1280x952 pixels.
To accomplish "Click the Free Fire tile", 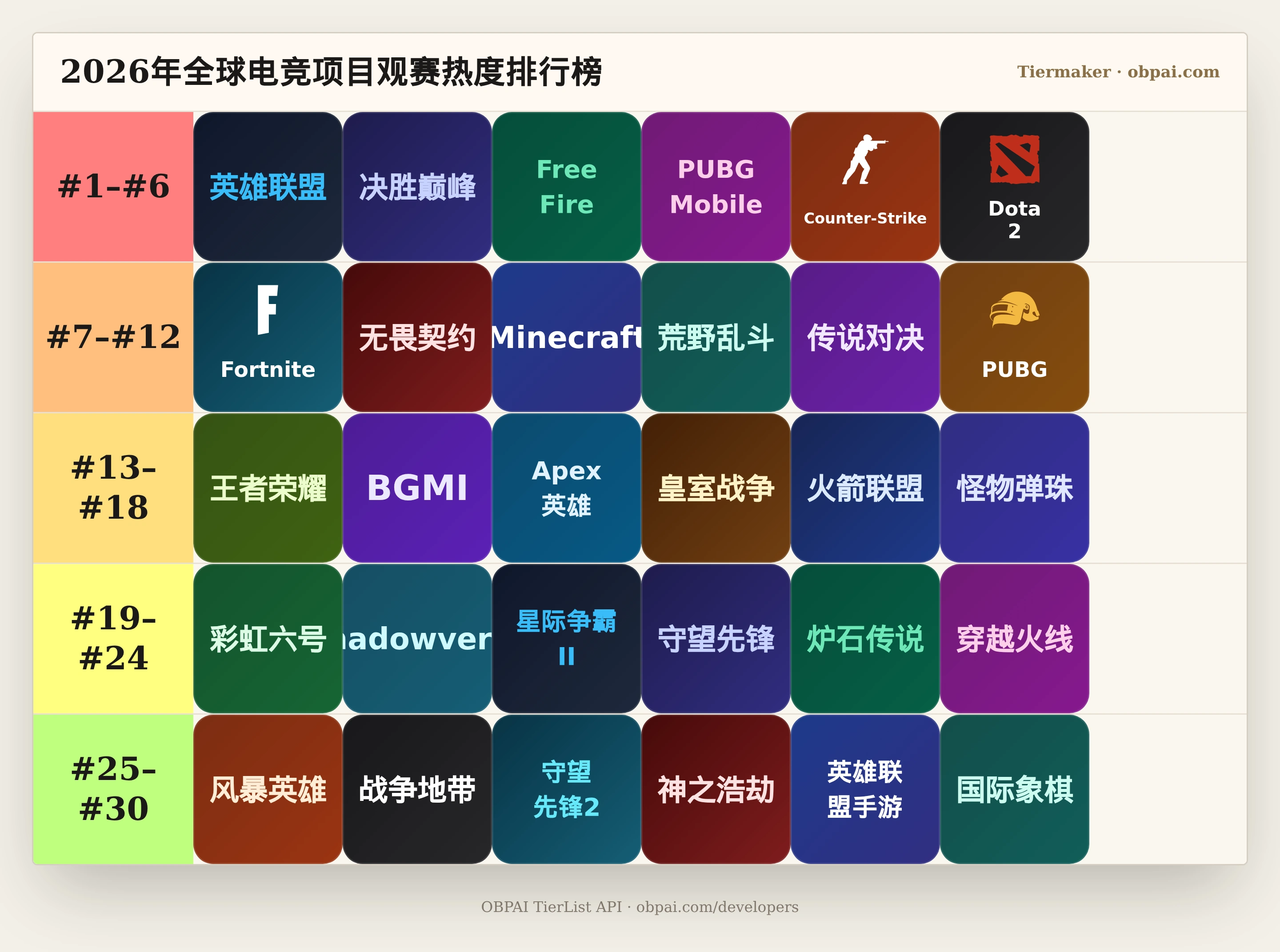I will [x=567, y=187].
